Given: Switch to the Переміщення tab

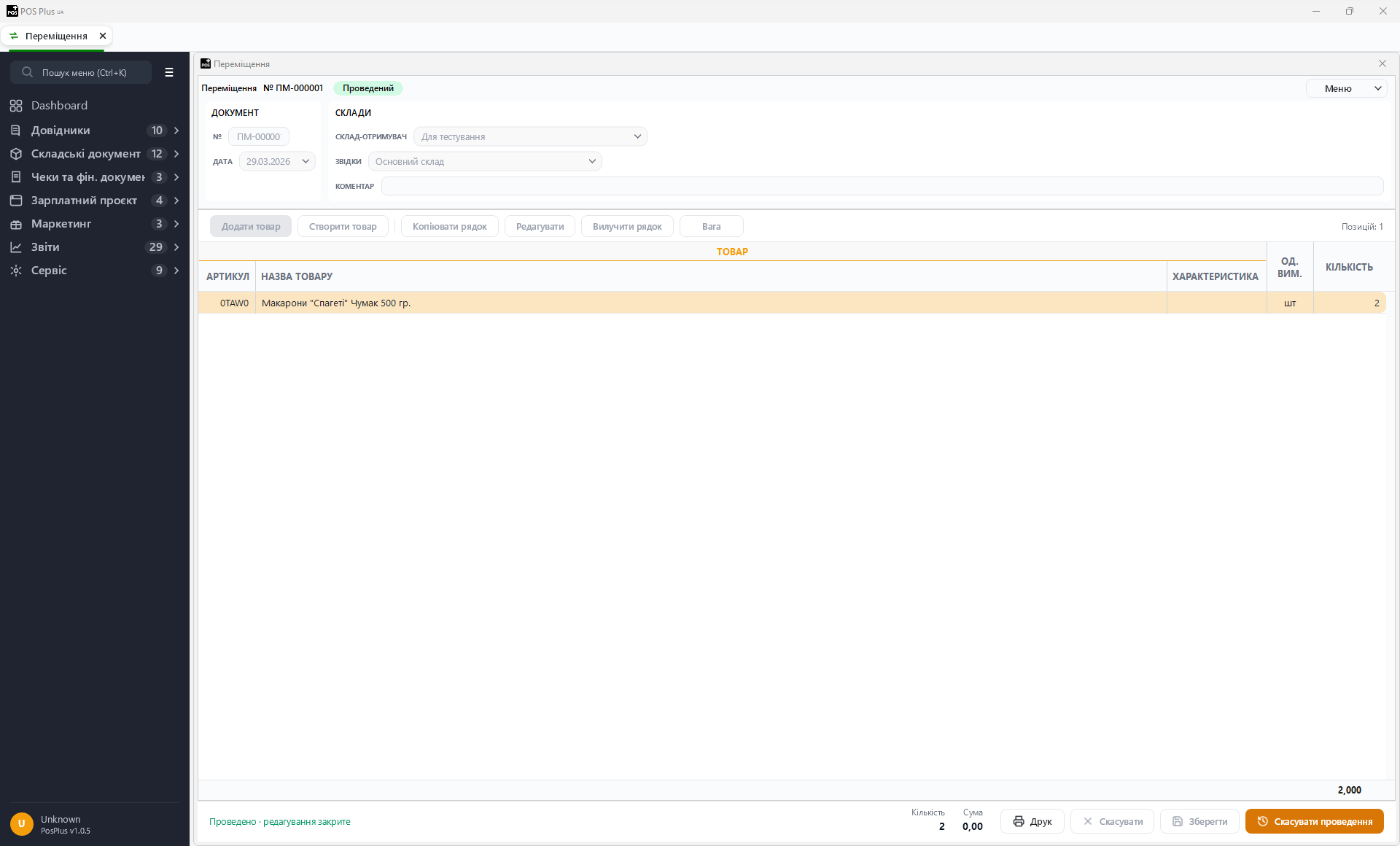Looking at the screenshot, I should (x=56, y=36).
